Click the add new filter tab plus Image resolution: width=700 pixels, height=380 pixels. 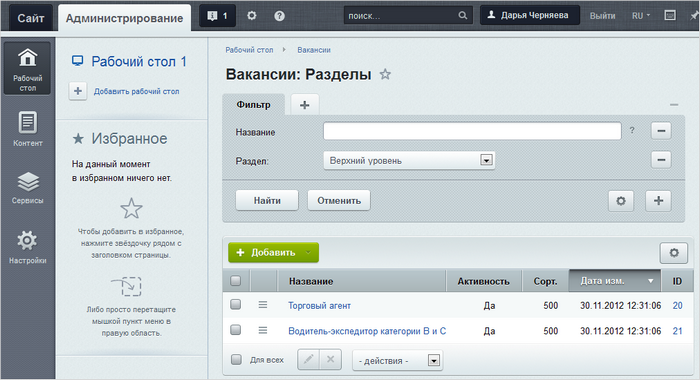click(x=304, y=105)
